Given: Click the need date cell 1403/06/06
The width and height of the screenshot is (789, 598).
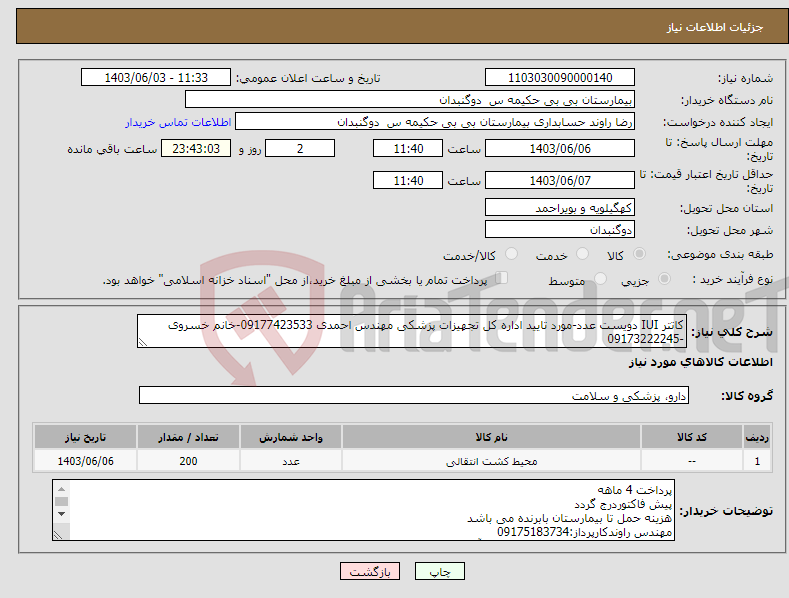Looking at the screenshot, I should coord(86,461).
